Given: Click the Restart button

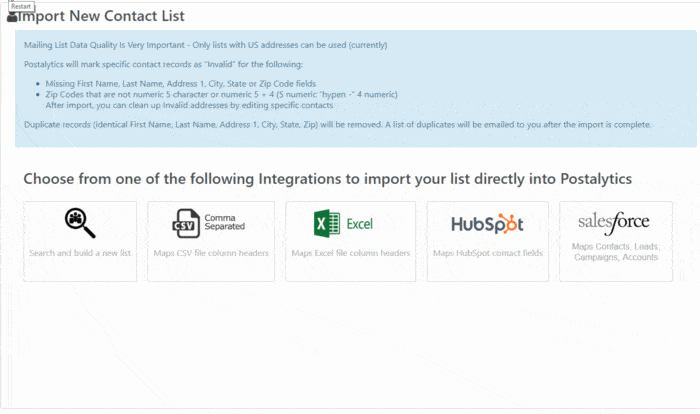Looking at the screenshot, I should 21,6.
